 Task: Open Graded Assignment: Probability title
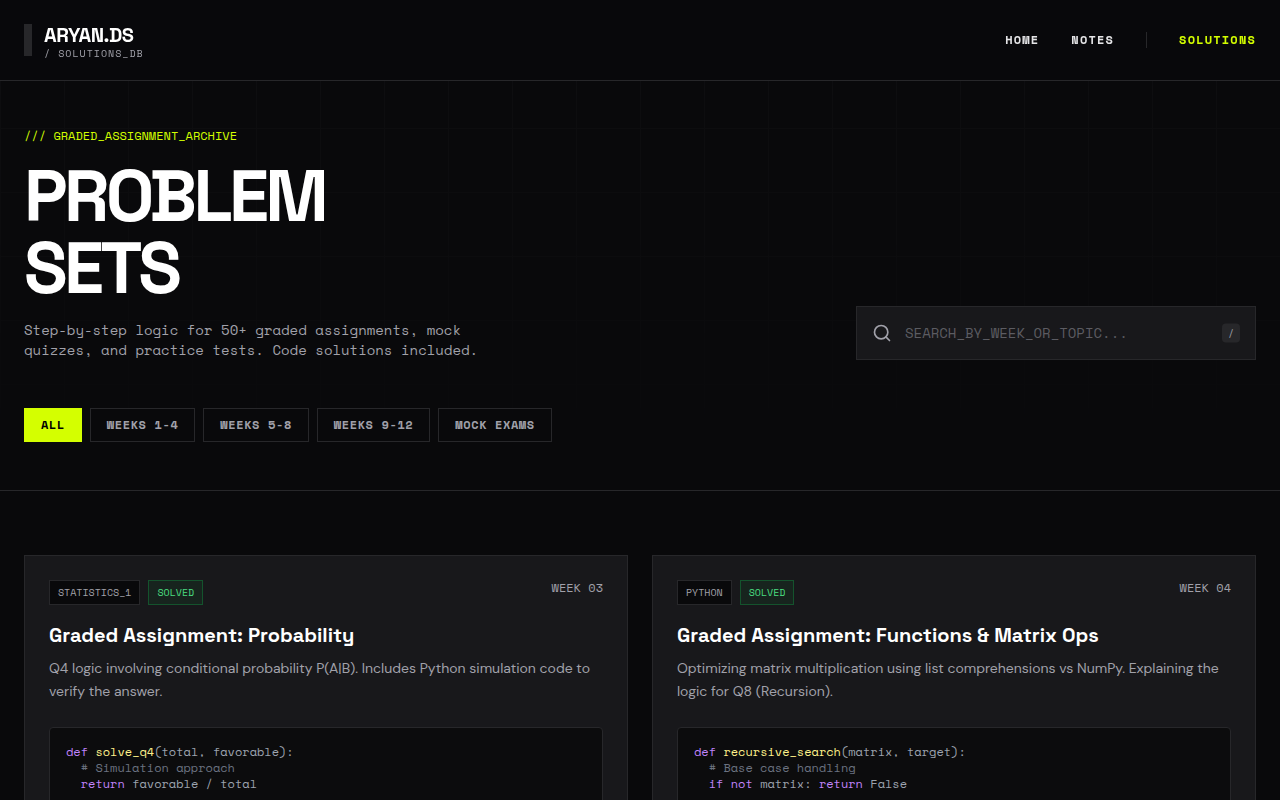(x=201, y=635)
